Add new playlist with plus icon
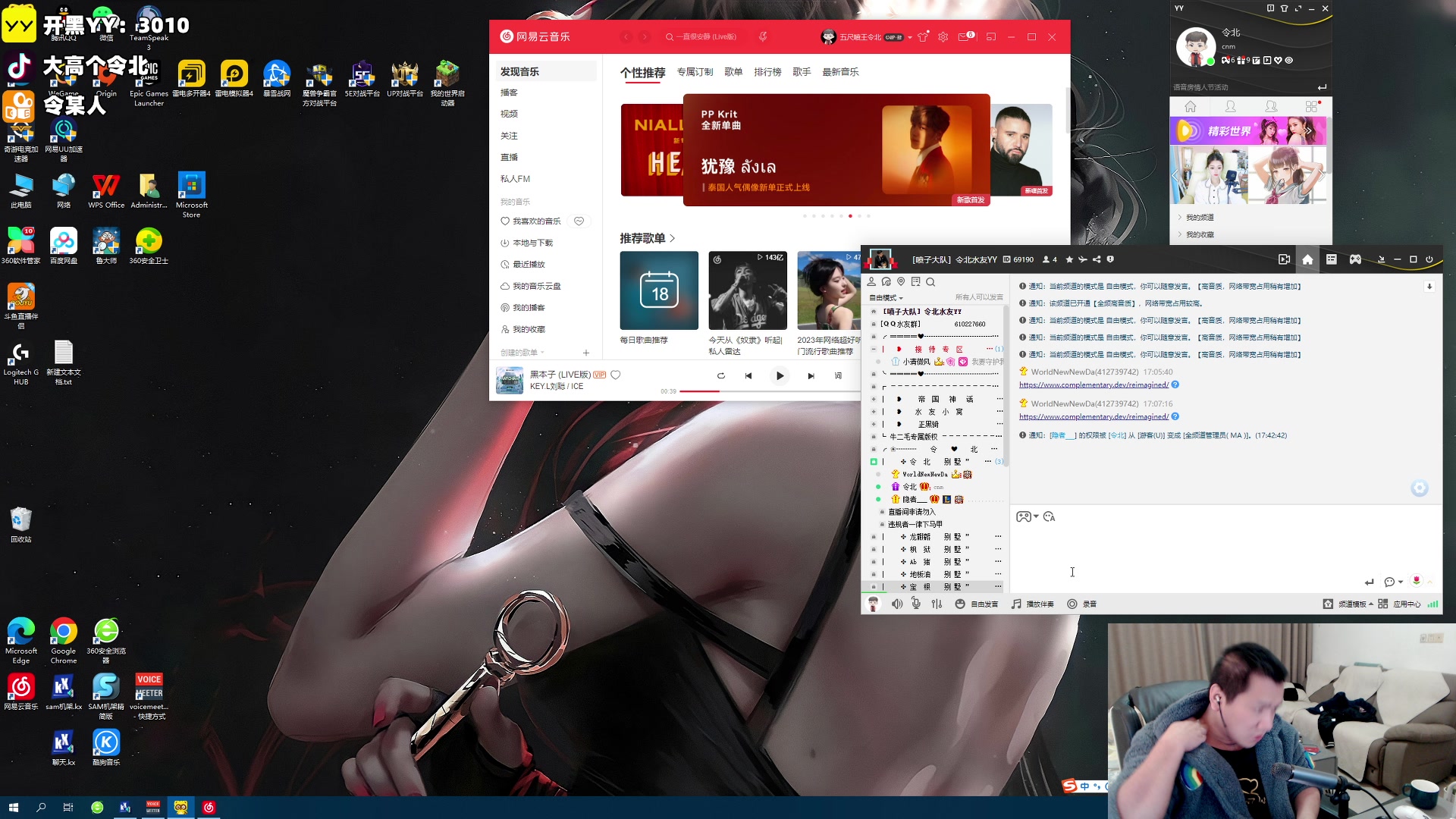This screenshot has height=819, width=1456. 586,353
